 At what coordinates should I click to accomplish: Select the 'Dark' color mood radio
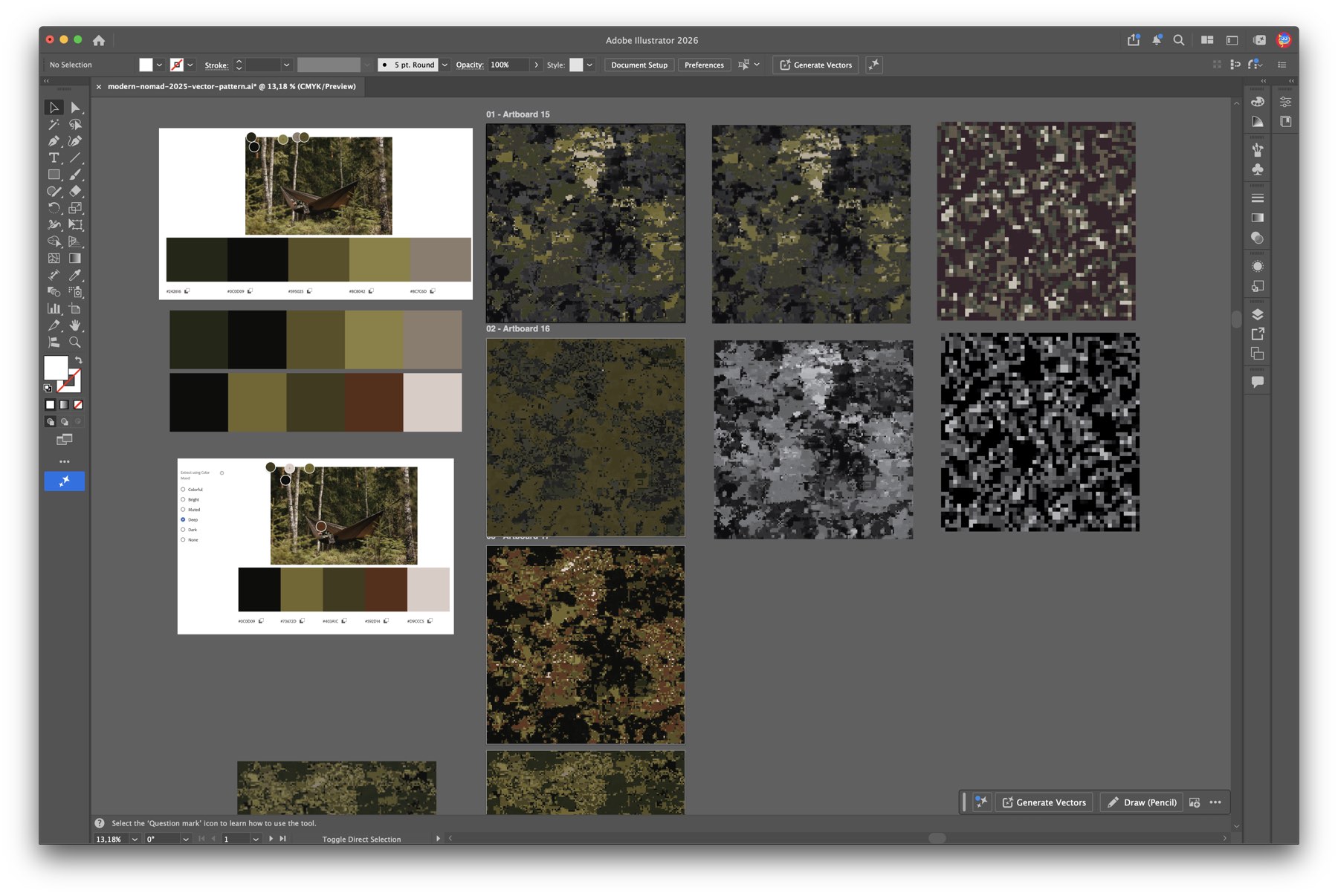(x=183, y=530)
